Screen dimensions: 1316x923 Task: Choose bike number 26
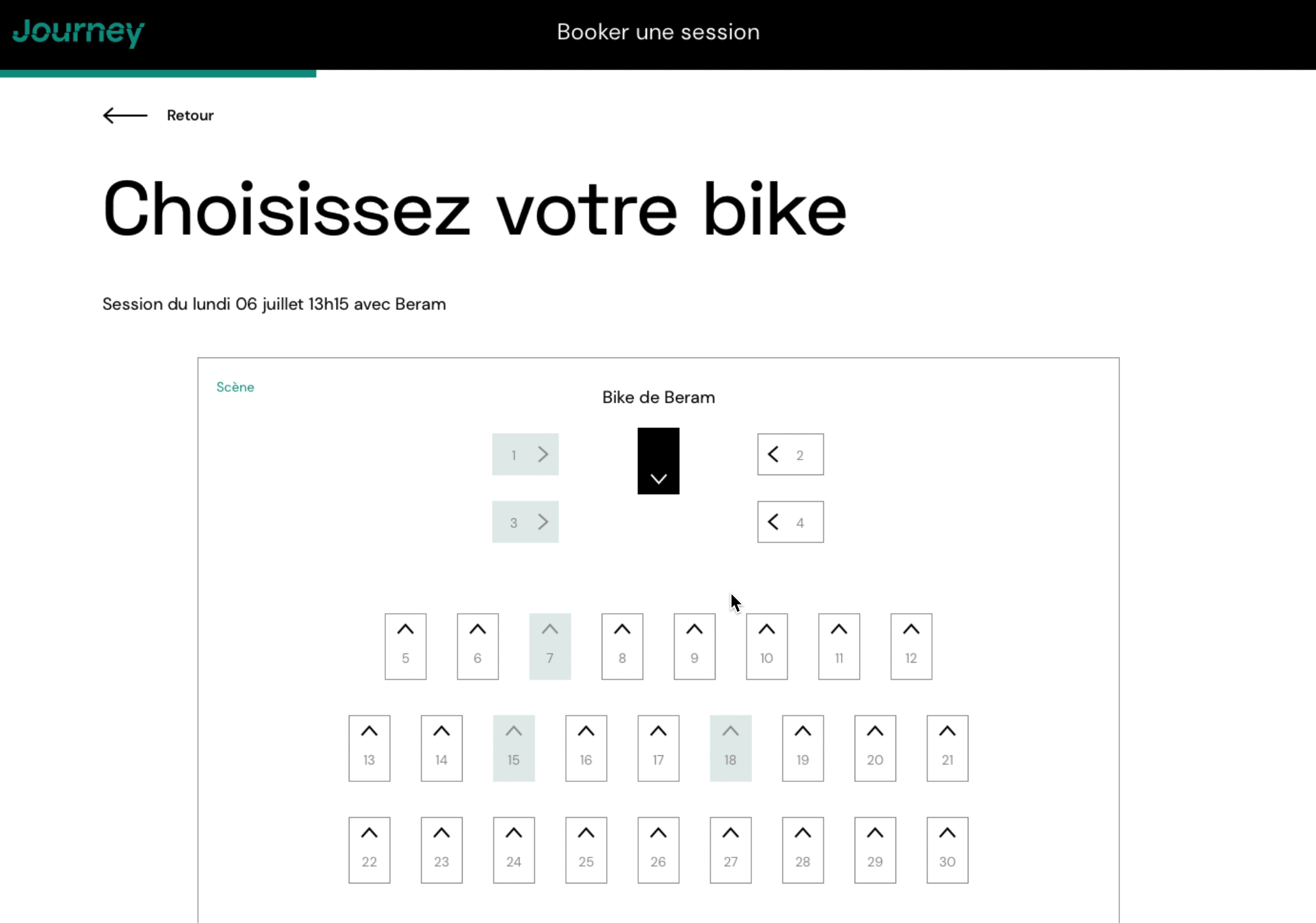659,850
